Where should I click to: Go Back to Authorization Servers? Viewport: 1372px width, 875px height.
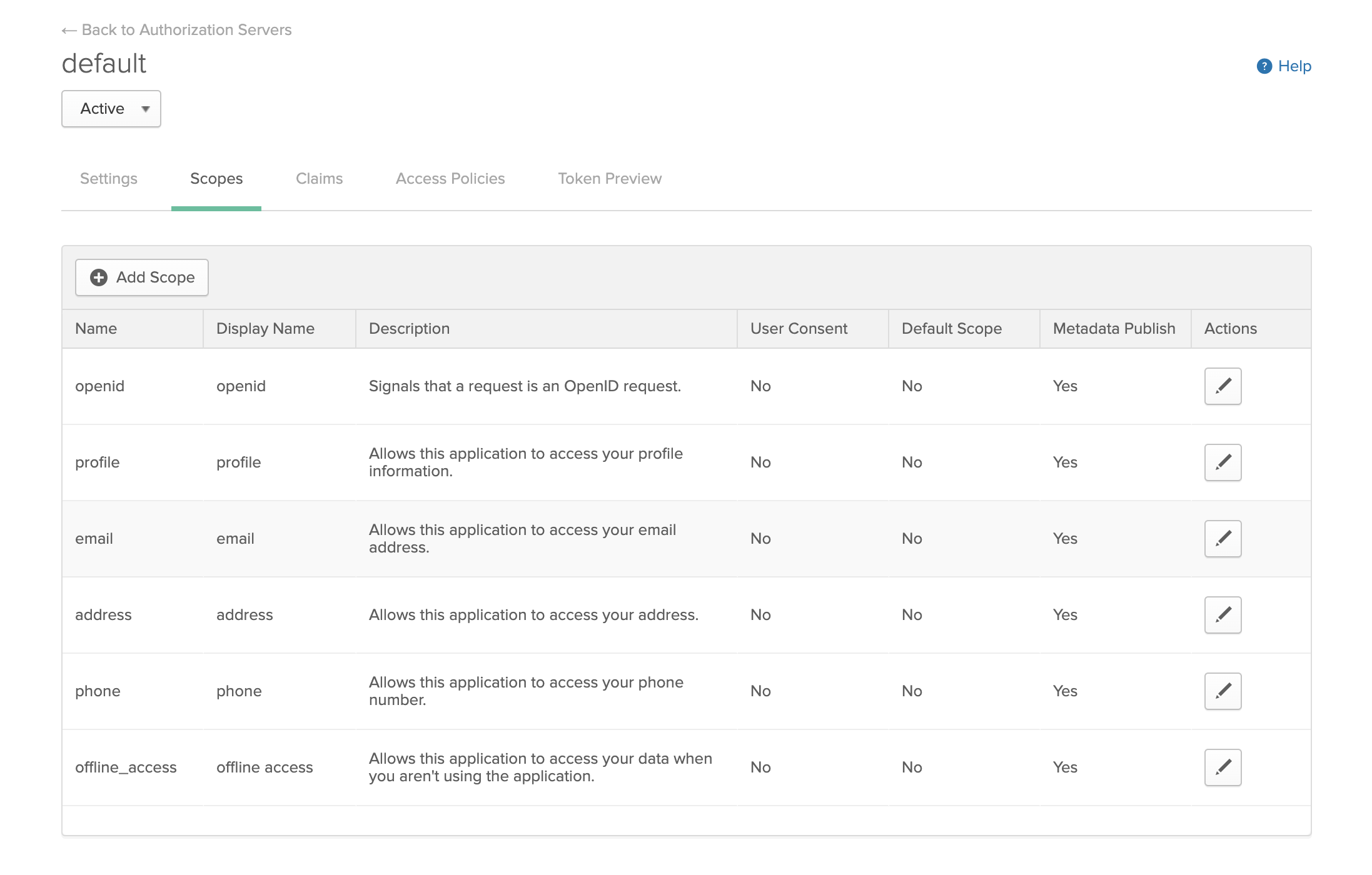[x=177, y=29]
